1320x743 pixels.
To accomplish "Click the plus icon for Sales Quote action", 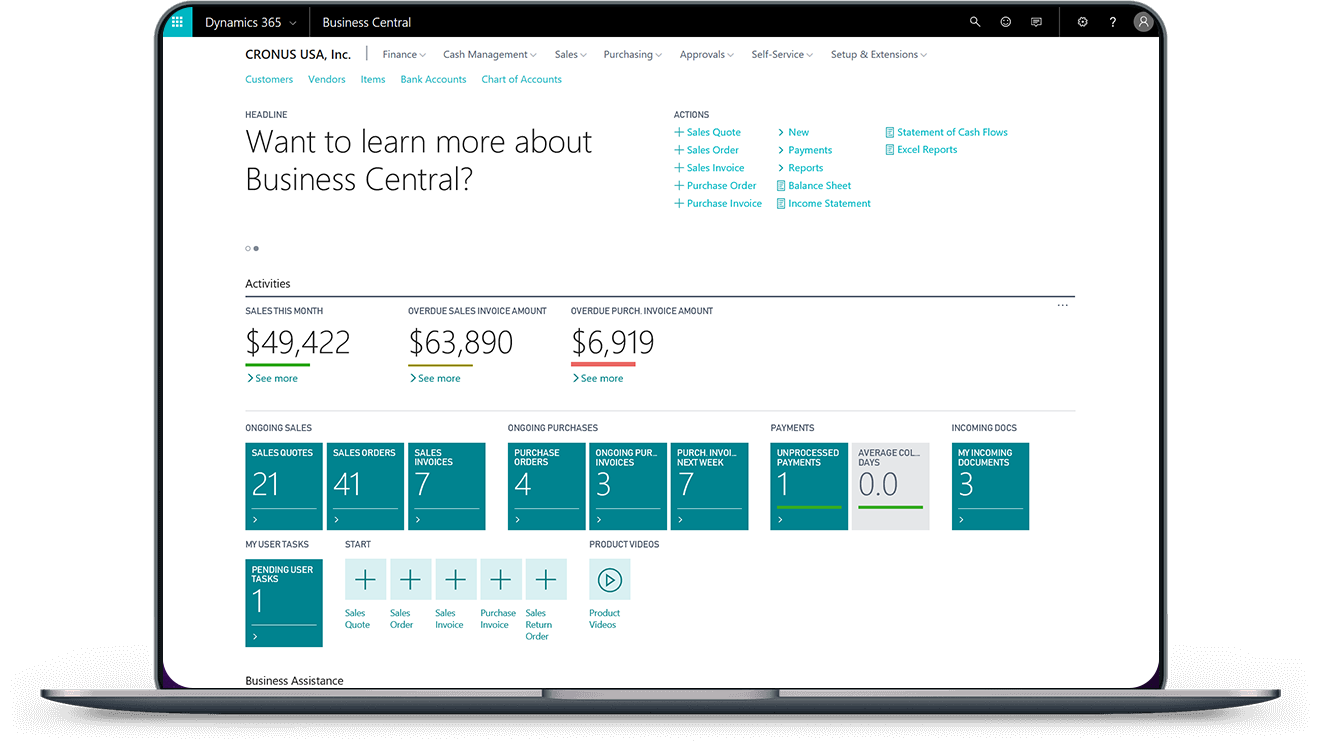I will 679,132.
